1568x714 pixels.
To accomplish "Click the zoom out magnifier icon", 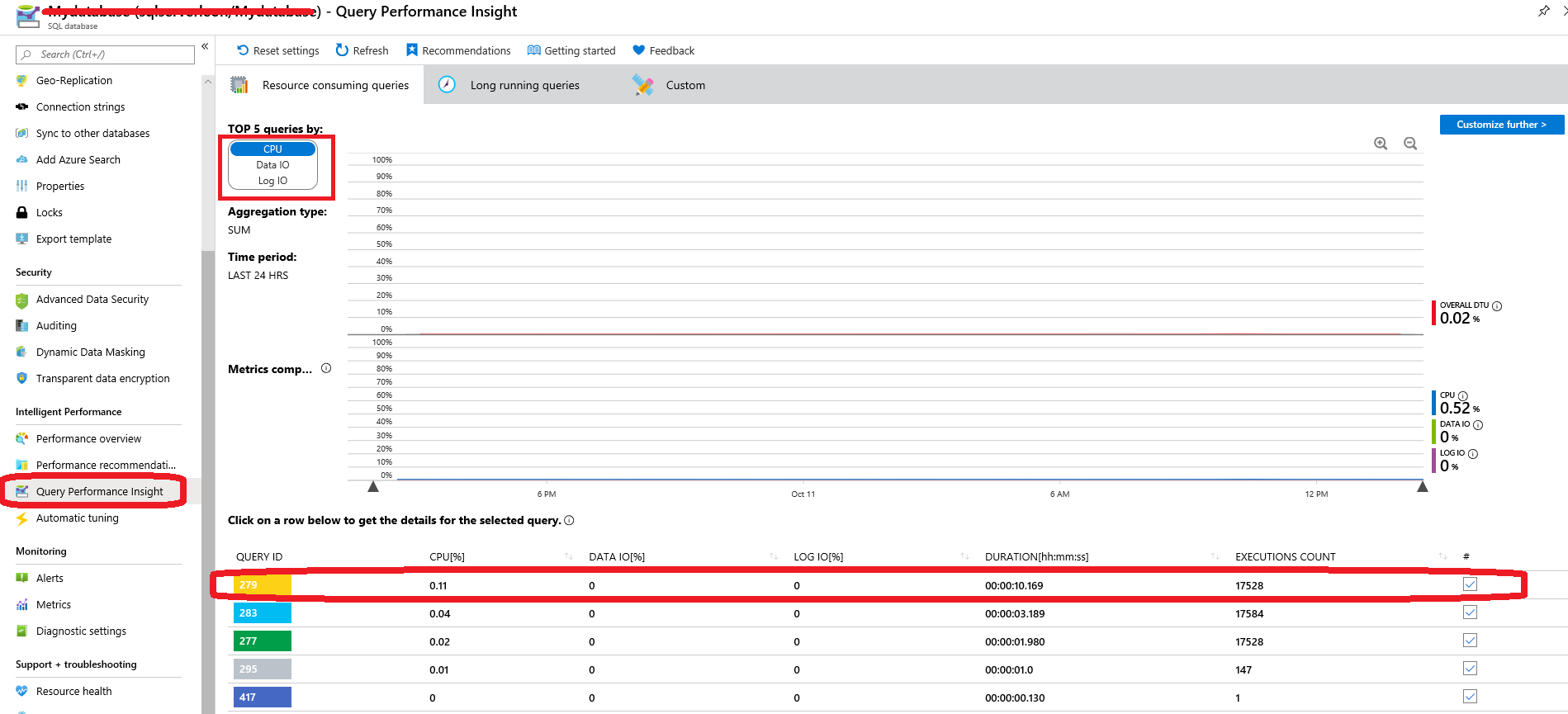I will point(1410,144).
